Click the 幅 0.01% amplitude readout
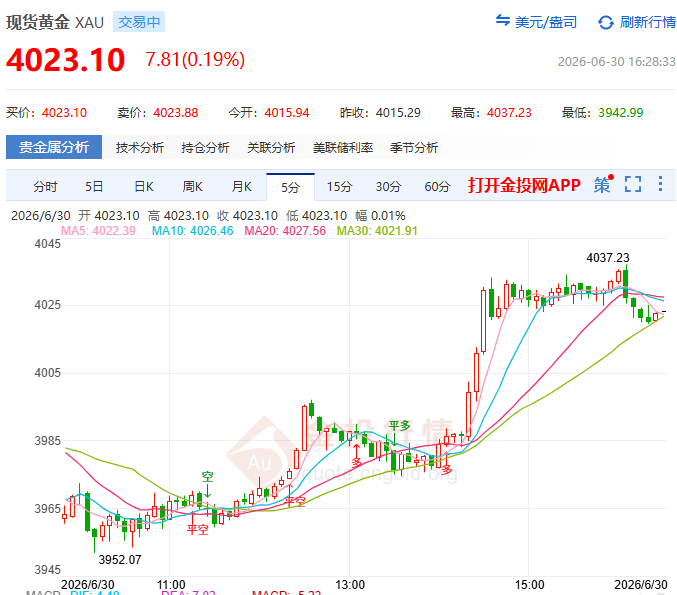Image resolution: width=677 pixels, height=595 pixels. [x=380, y=215]
